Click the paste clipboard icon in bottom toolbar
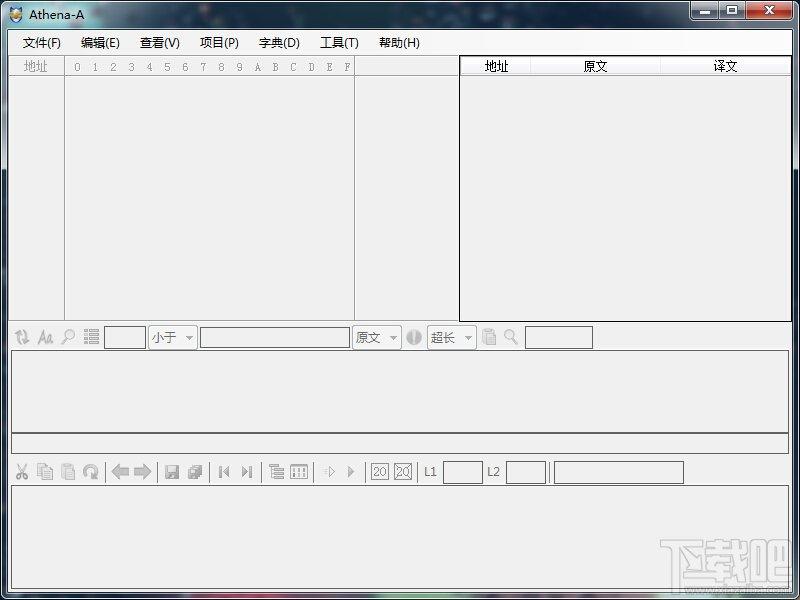Screen dimensions: 800x600 [x=68, y=472]
